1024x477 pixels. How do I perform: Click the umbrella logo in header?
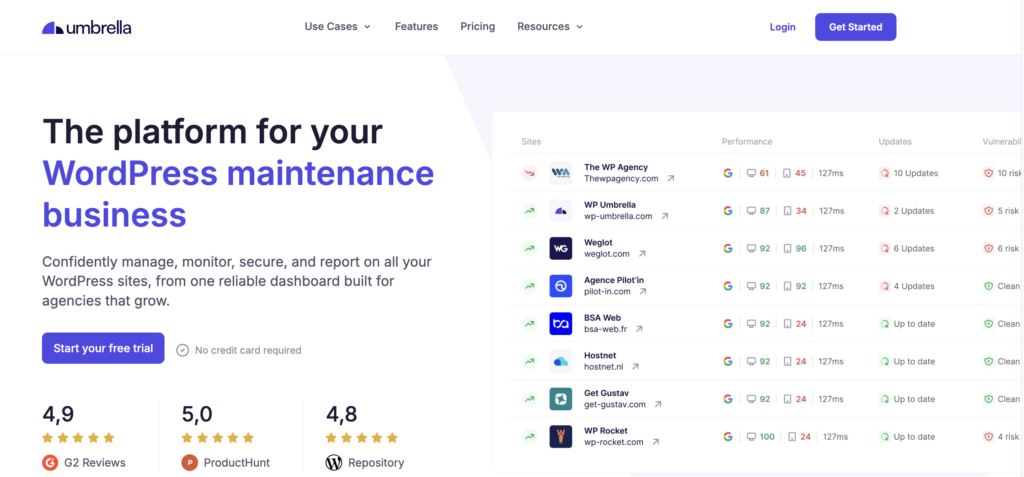[x=87, y=27]
